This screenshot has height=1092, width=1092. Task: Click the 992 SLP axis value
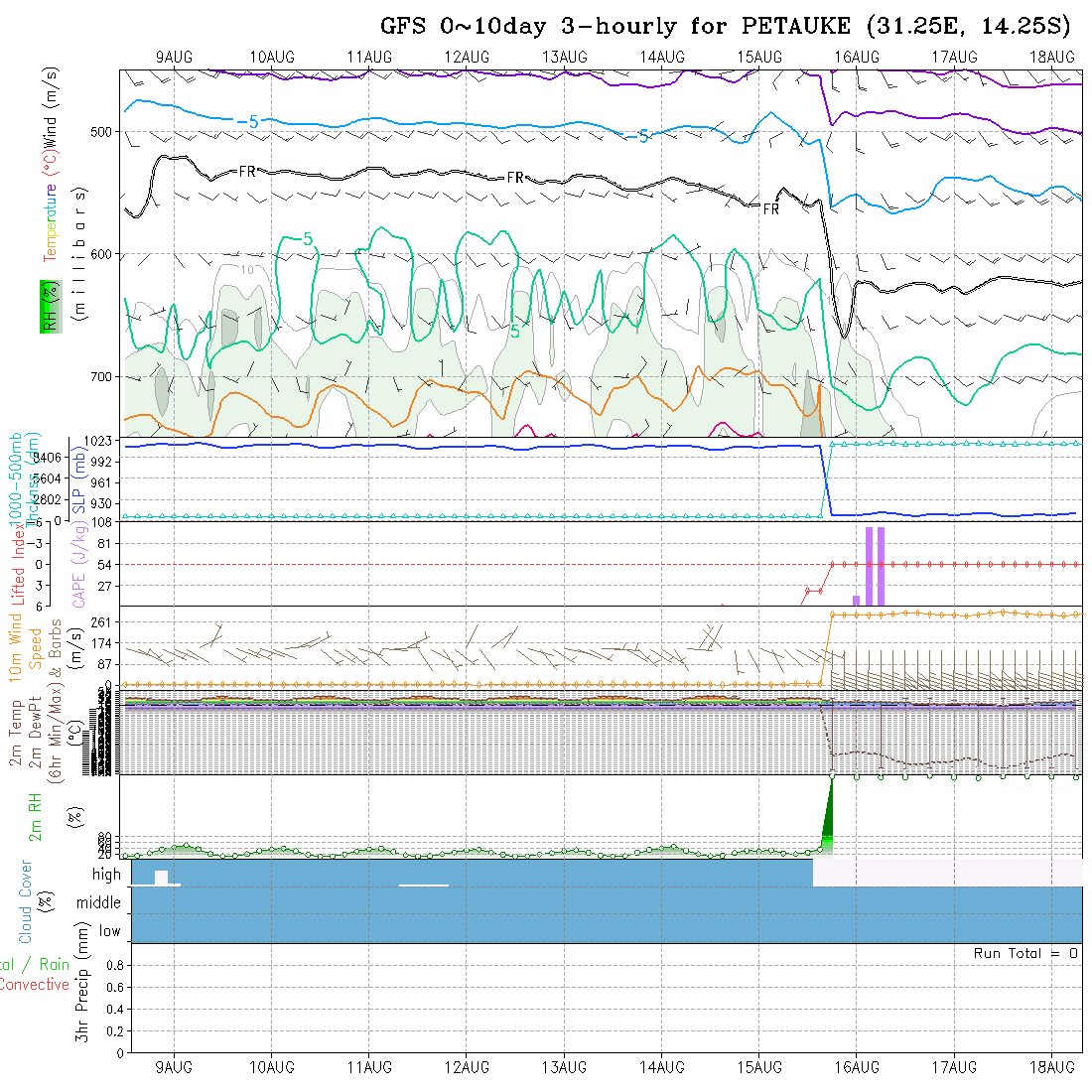pyautogui.click(x=100, y=462)
